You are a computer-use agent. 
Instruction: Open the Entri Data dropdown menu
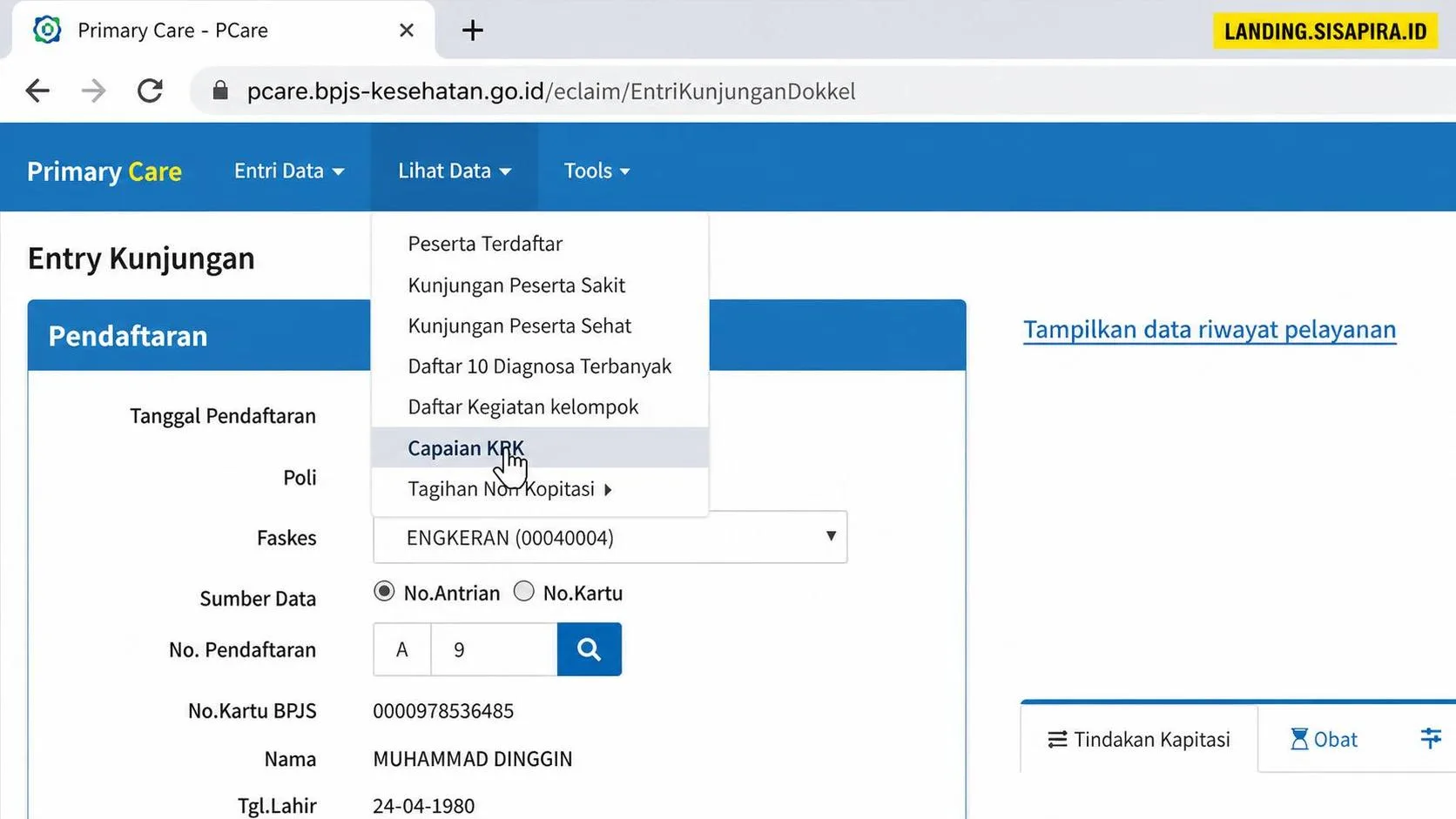(x=289, y=171)
